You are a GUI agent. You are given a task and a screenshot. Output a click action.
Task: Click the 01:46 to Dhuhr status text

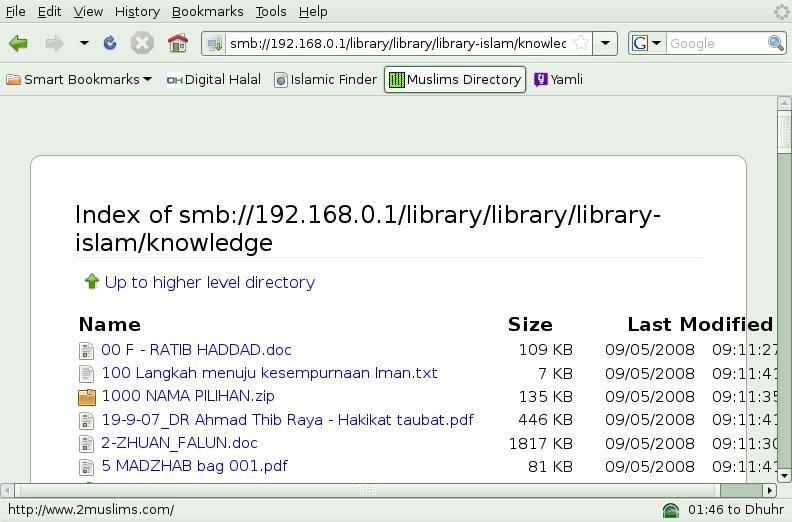click(736, 509)
